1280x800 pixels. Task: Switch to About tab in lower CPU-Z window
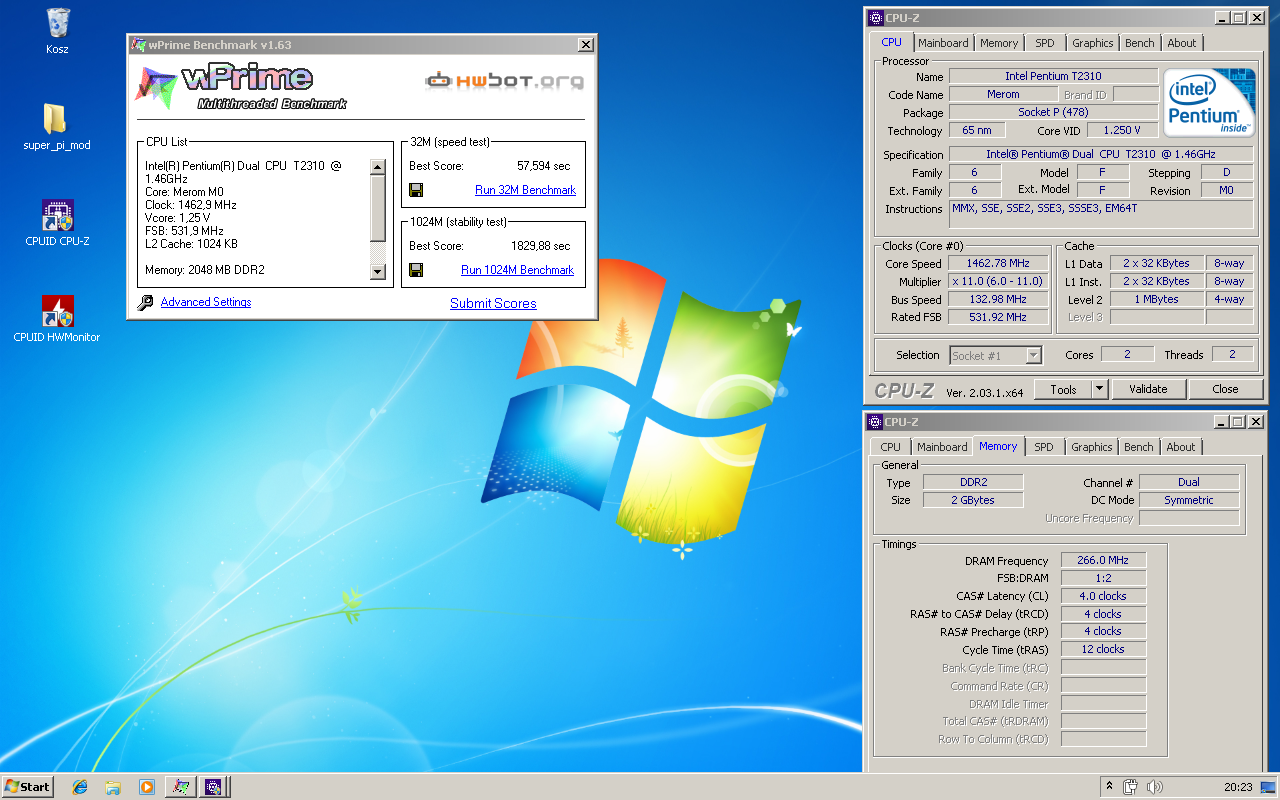[x=1181, y=447]
